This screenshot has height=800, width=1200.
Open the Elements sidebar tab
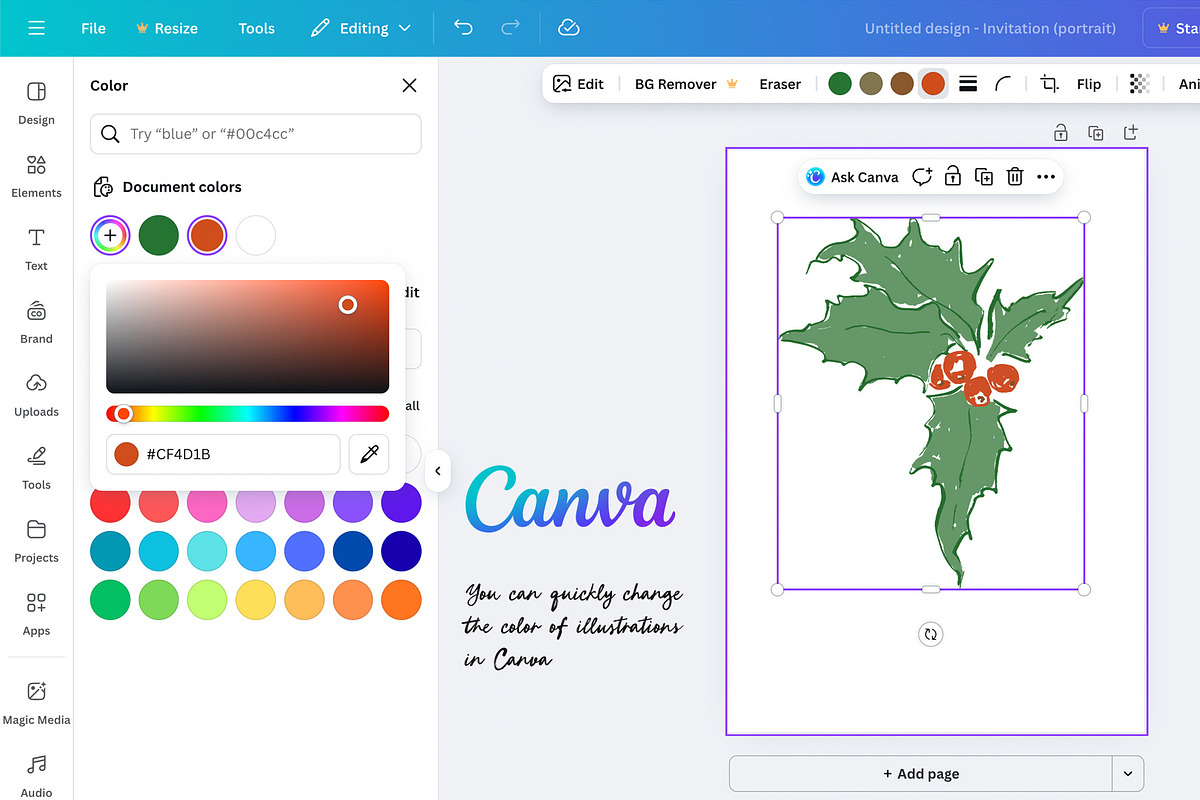[x=36, y=176]
